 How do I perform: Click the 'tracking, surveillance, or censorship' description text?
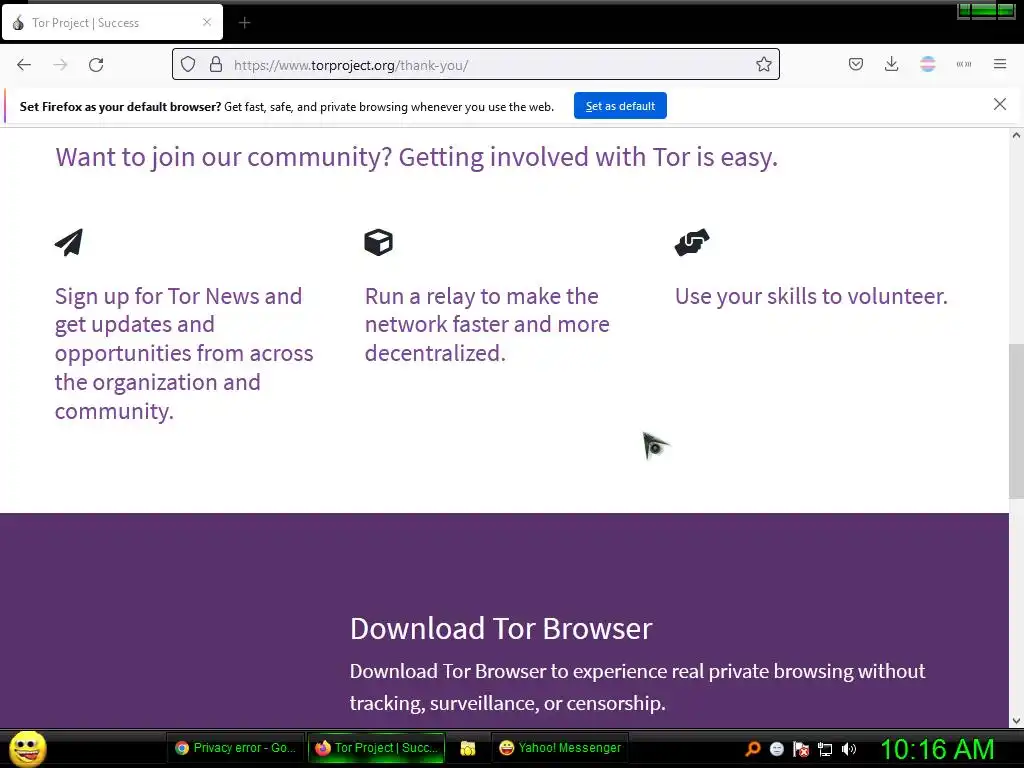507,703
